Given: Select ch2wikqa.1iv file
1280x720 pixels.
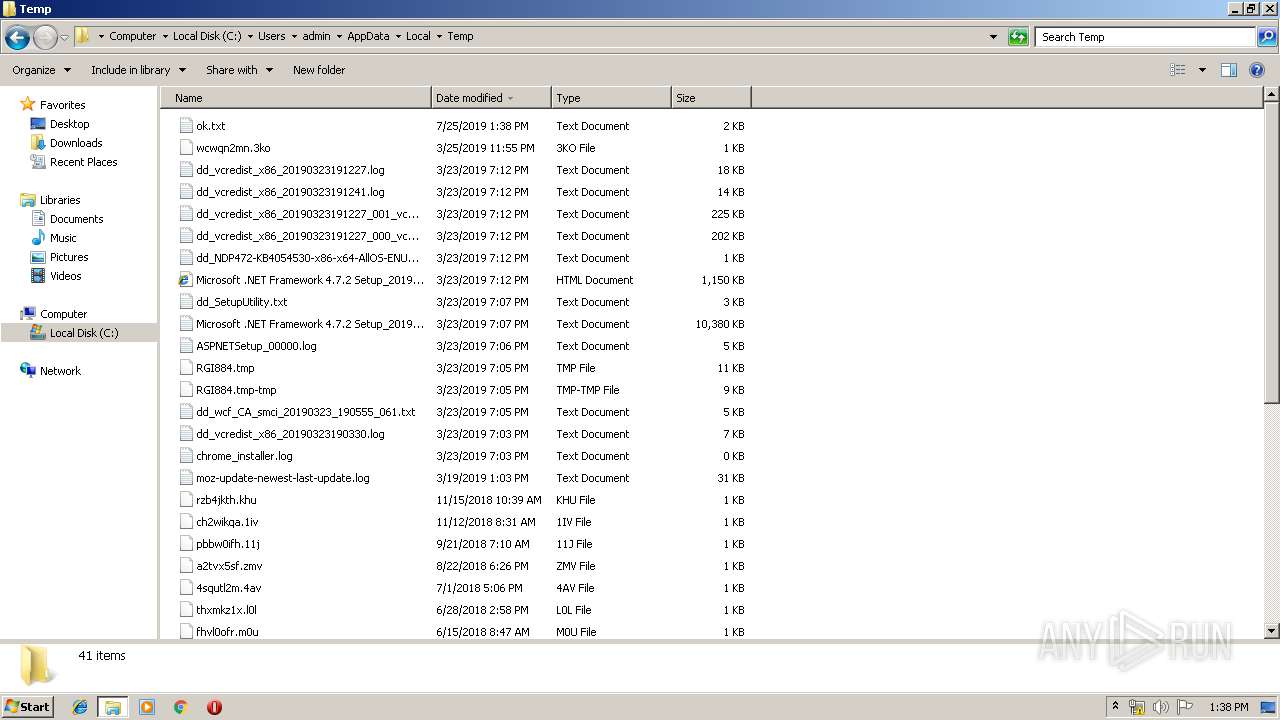Looking at the screenshot, I should [227, 522].
